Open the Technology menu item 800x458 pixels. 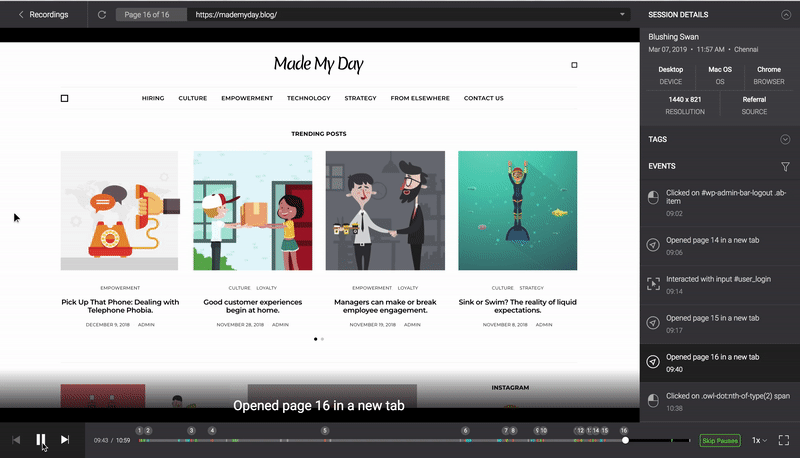click(x=309, y=98)
